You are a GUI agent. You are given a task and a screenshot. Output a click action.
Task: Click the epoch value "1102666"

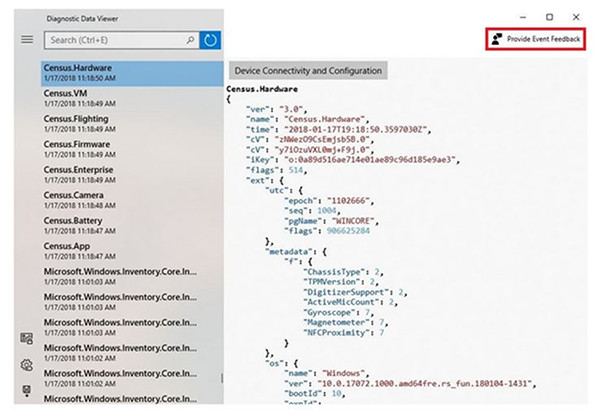point(348,200)
